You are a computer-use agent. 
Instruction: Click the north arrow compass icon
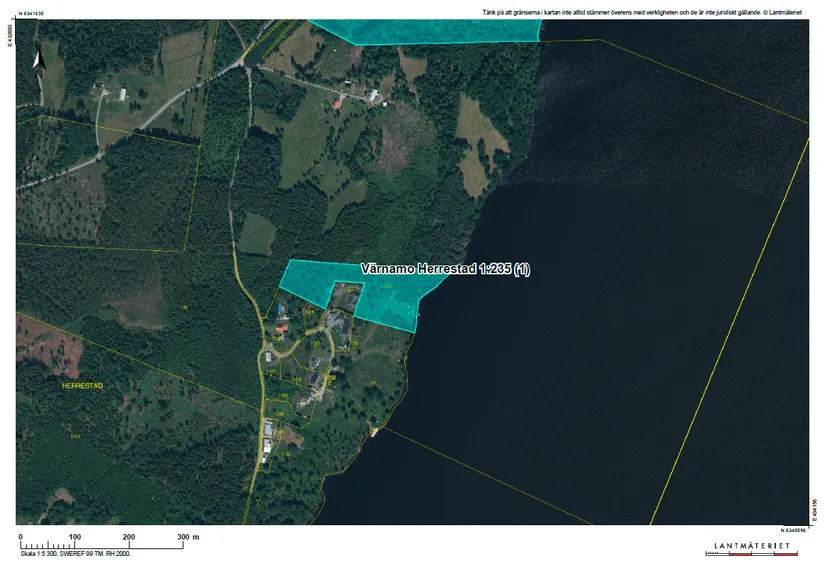pos(37,60)
